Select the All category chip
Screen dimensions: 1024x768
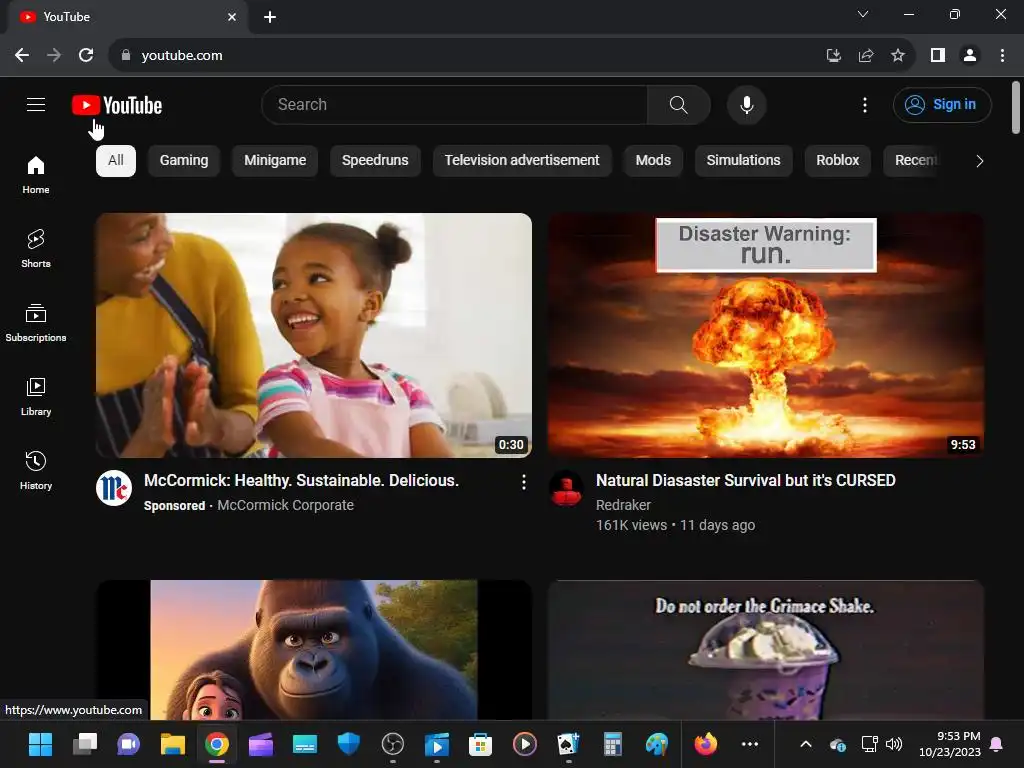(116, 161)
